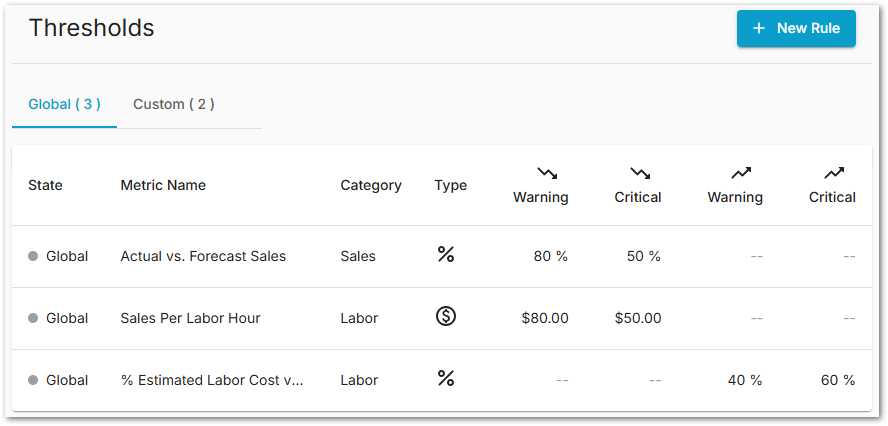Click percent type icon for Actual vs. Forecast Sales
The height and width of the screenshot is (426, 888).
coord(446,255)
